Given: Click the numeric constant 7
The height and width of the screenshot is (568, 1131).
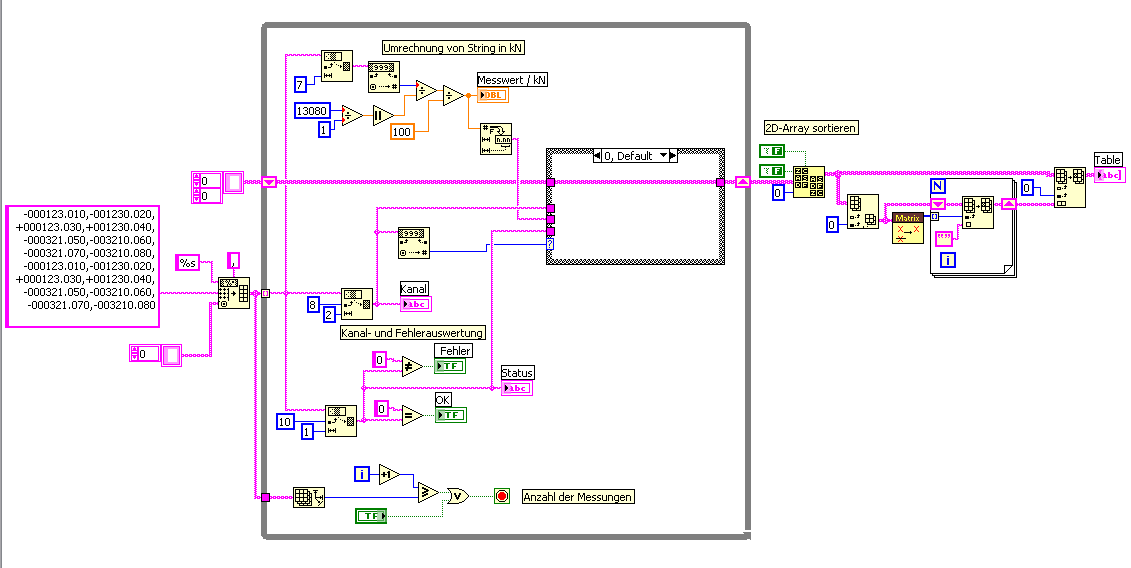Looking at the screenshot, I should pos(301,84).
